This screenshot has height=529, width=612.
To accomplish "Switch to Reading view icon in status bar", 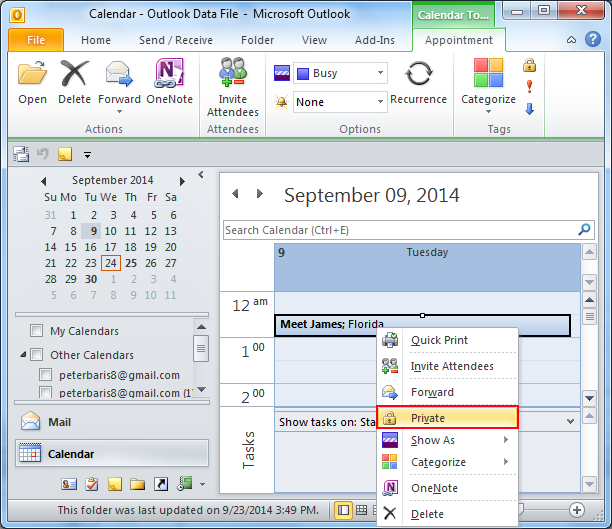I will (x=362, y=510).
